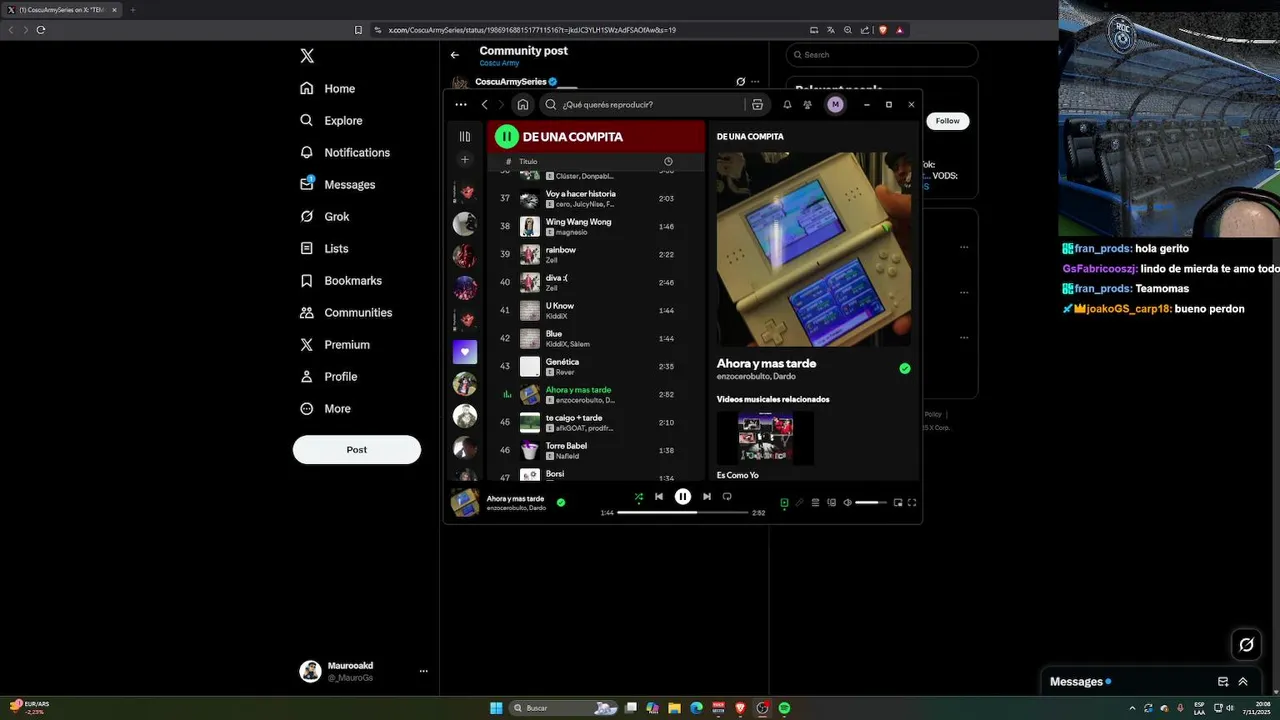1280x720 pixels.
Task: Toggle liked checkmark in bottom player bar
Action: click(x=560, y=502)
